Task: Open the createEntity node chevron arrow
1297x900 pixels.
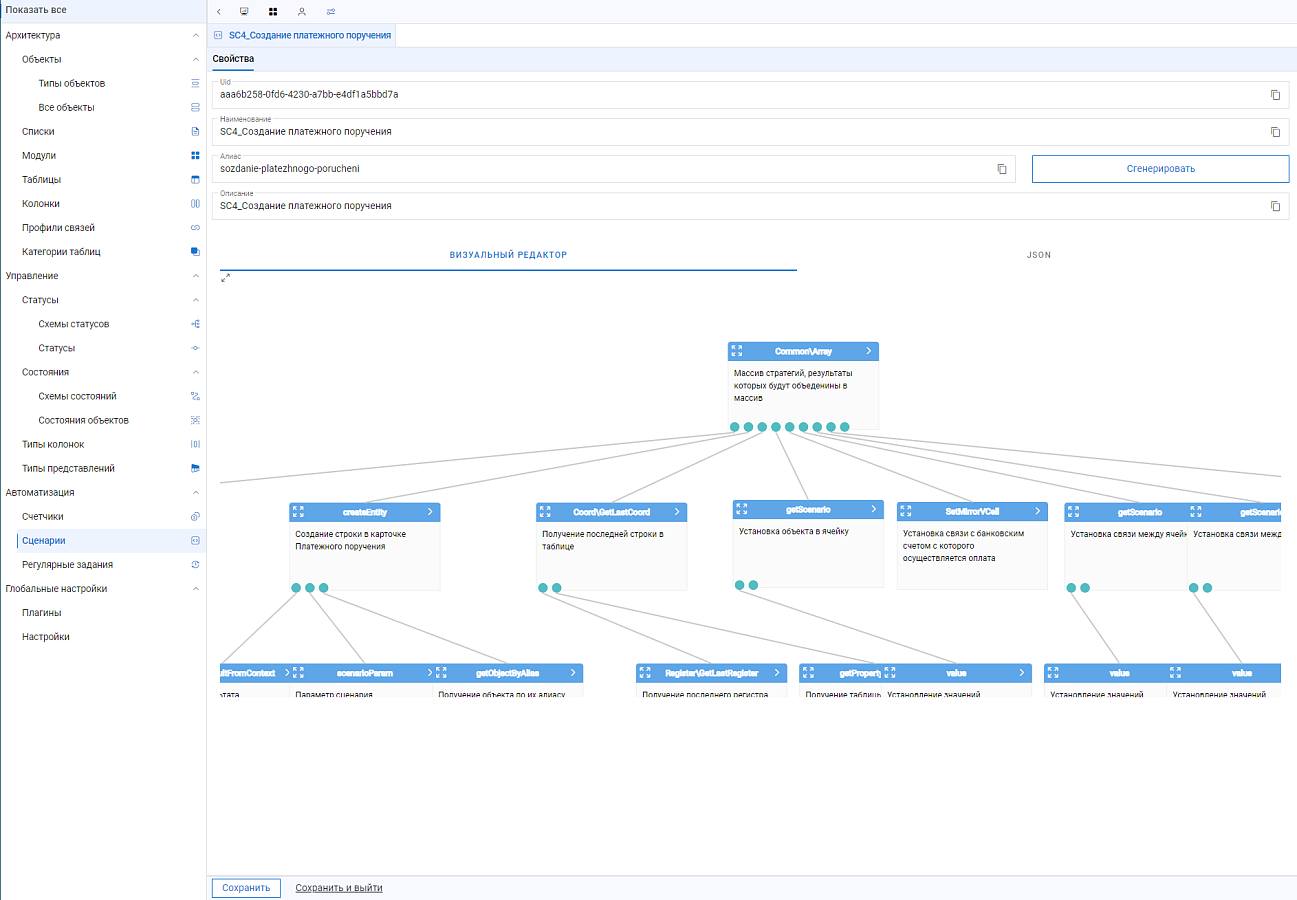Action: (x=430, y=511)
